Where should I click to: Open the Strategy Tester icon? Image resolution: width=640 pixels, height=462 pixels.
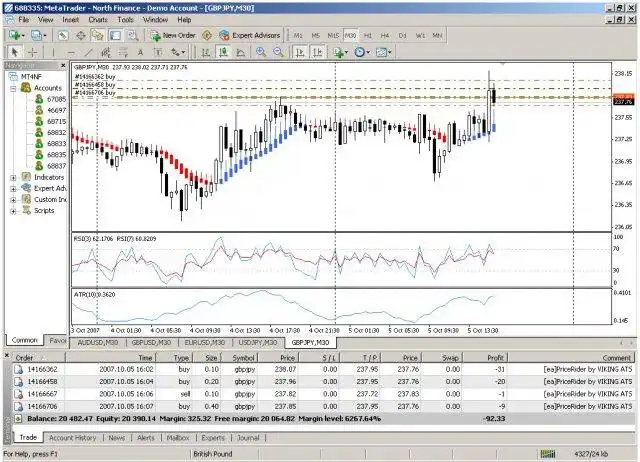coord(133,36)
